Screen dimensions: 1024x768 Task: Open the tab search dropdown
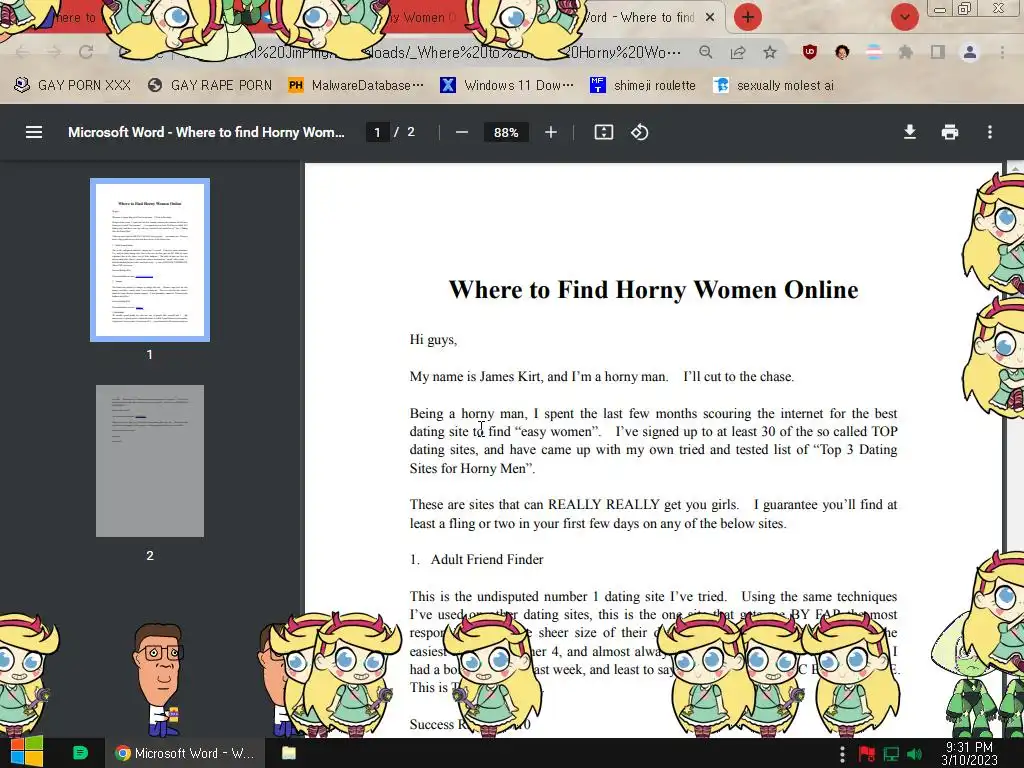tap(904, 17)
